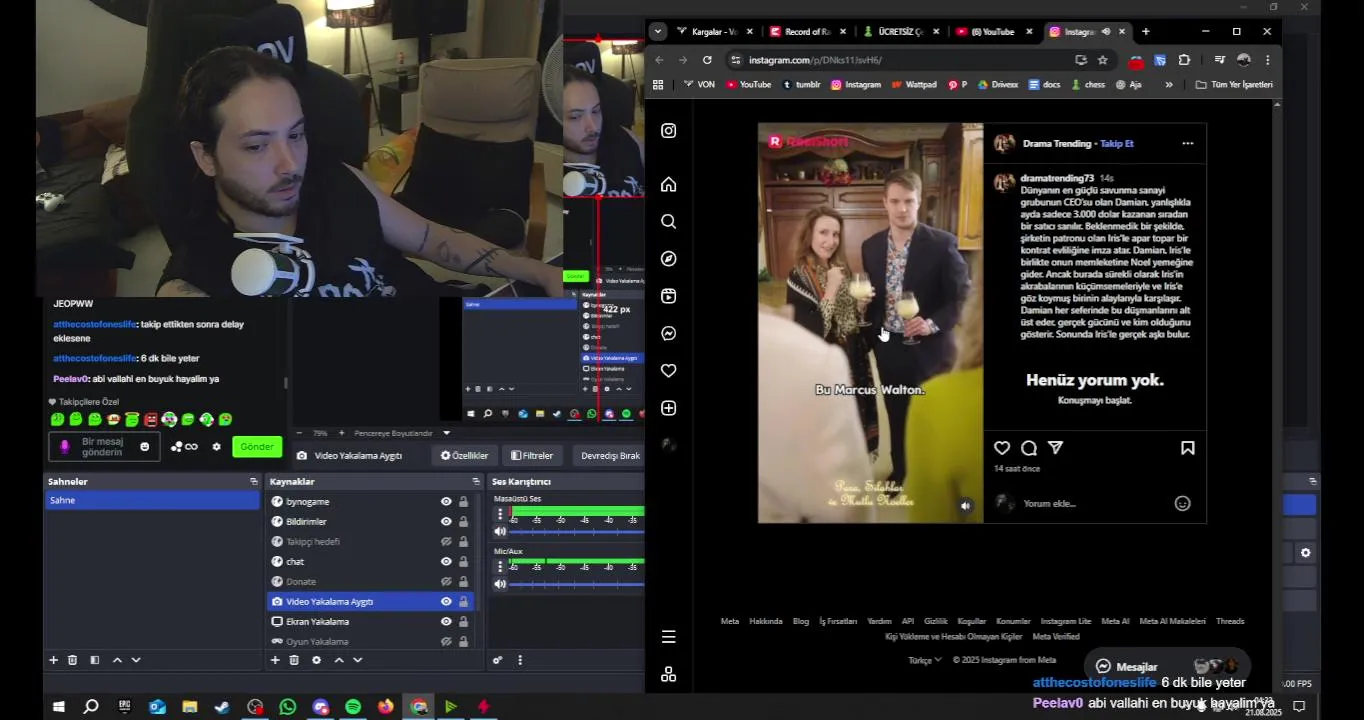Show the Takipçi hedefi source
This screenshot has width=1364, height=720.
(x=446, y=542)
